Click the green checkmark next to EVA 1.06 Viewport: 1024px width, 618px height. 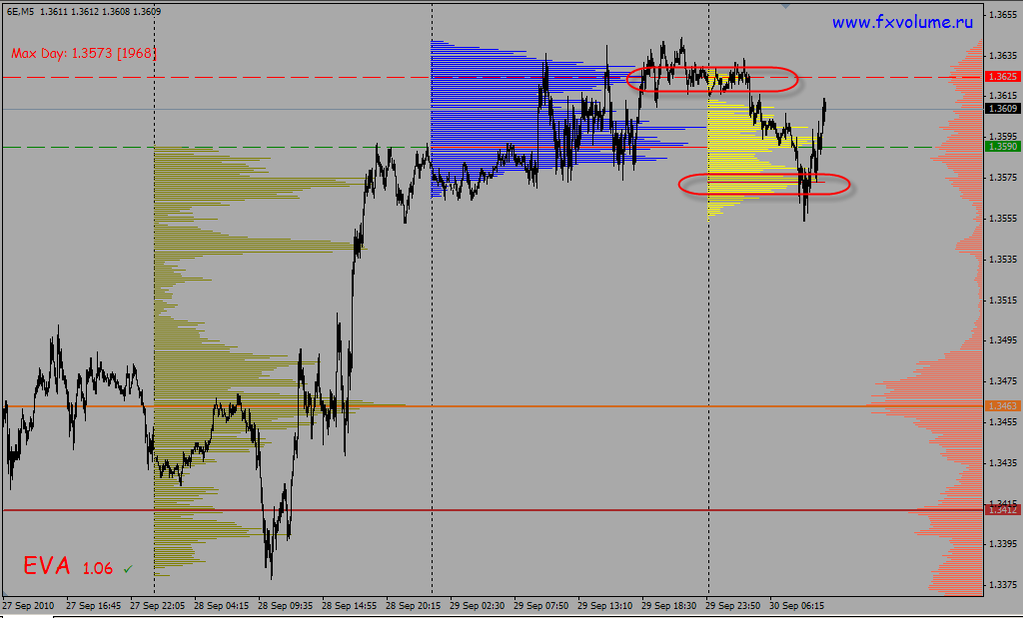(127, 568)
